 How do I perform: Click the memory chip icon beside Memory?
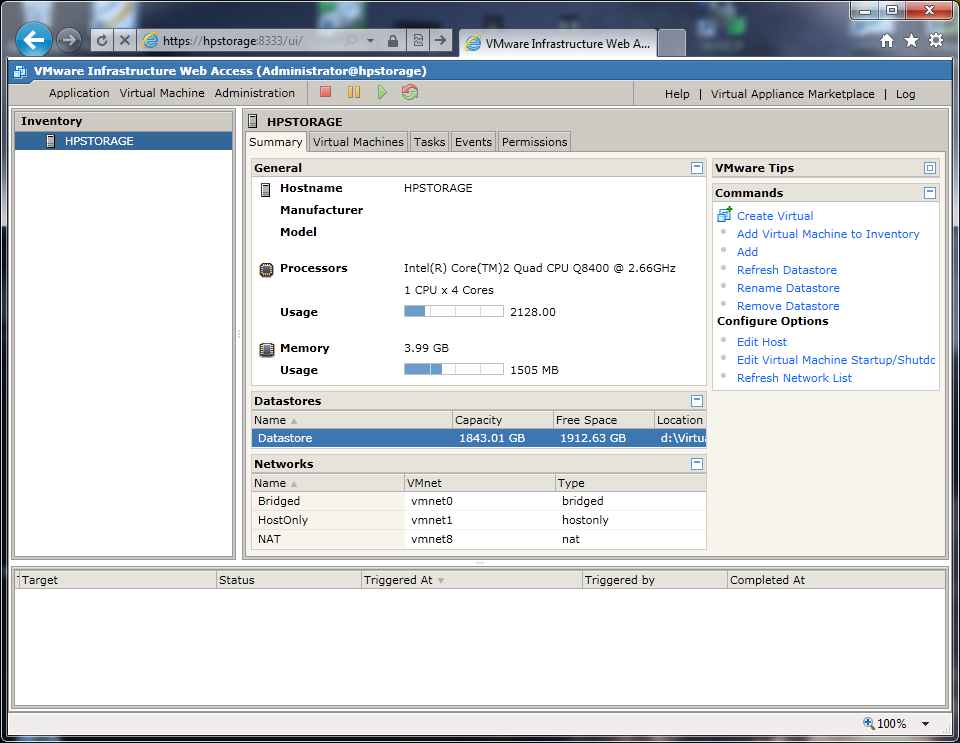(x=266, y=349)
